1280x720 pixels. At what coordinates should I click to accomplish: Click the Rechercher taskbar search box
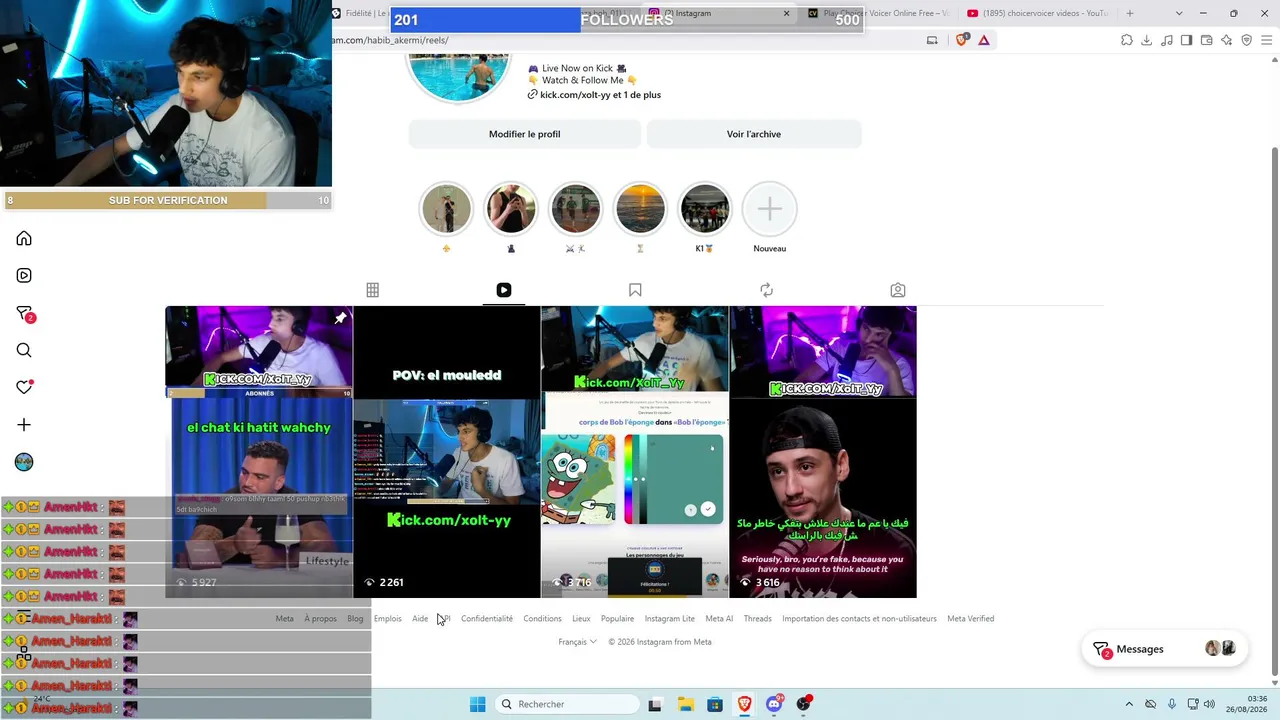tap(567, 704)
